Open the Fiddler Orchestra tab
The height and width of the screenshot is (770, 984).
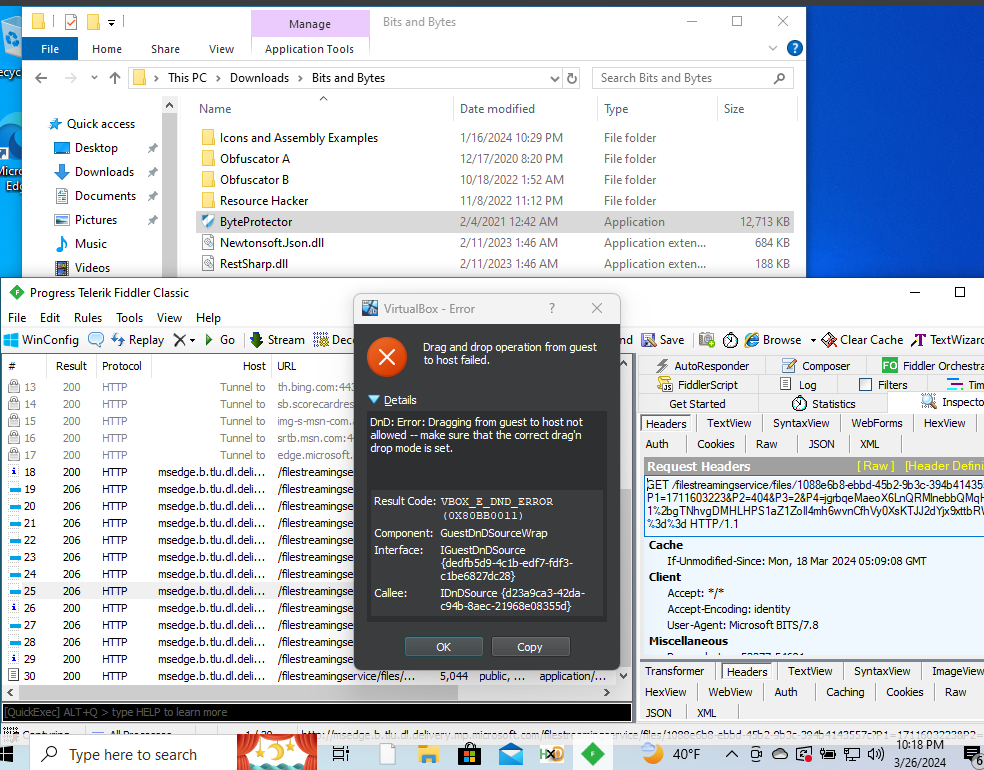pos(933,365)
